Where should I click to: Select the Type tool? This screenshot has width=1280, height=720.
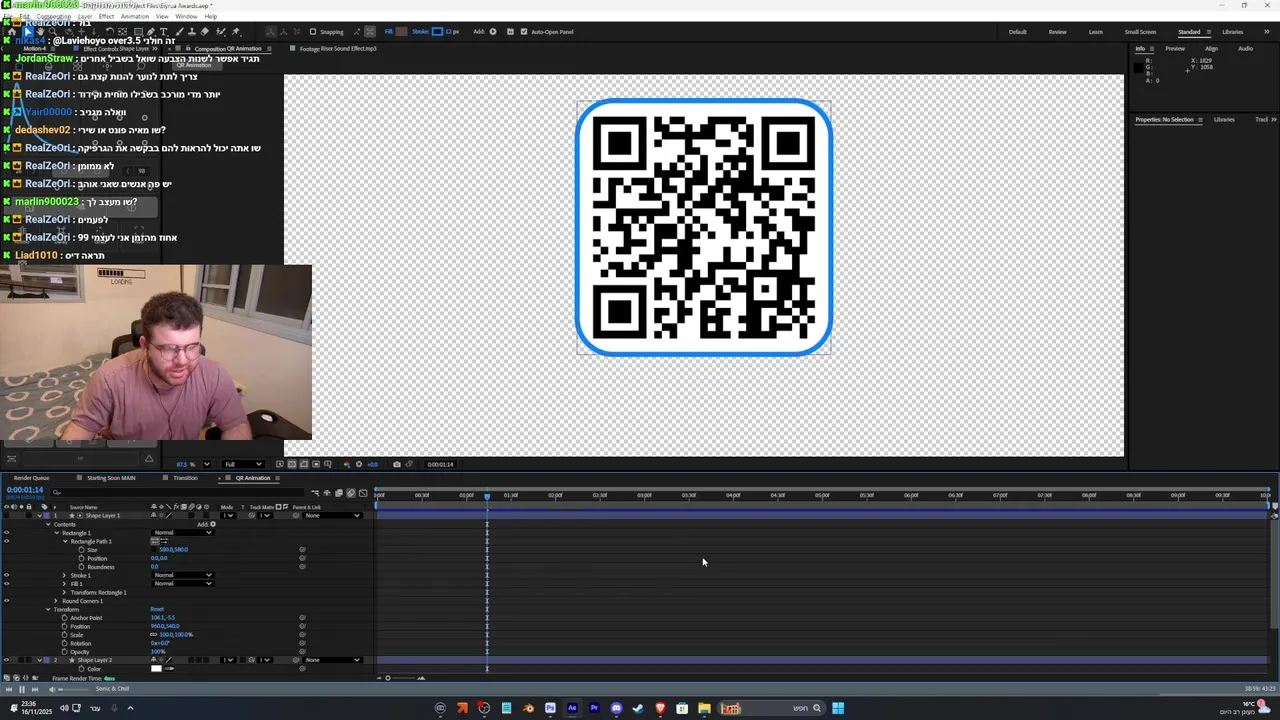pos(163,31)
